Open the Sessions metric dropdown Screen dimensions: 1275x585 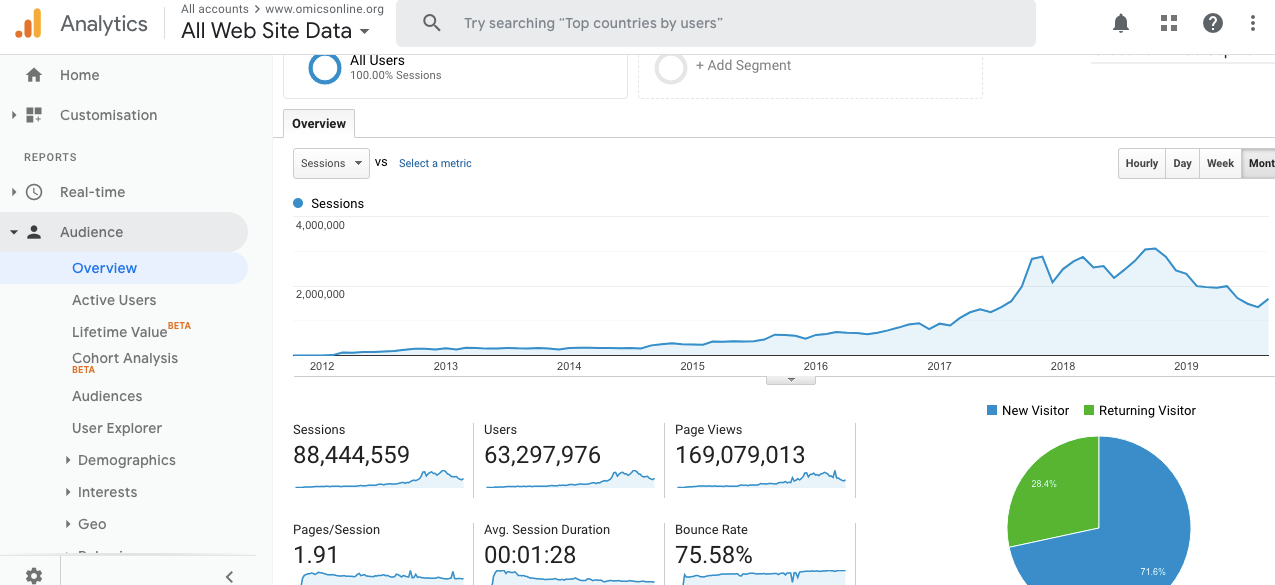click(331, 163)
